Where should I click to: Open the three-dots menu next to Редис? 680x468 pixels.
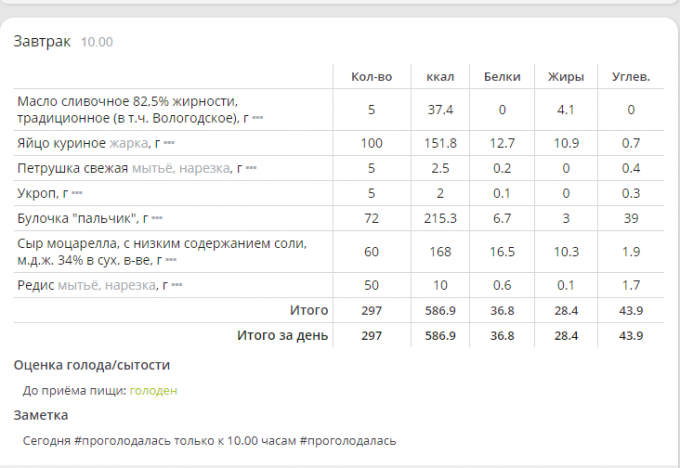tap(177, 285)
